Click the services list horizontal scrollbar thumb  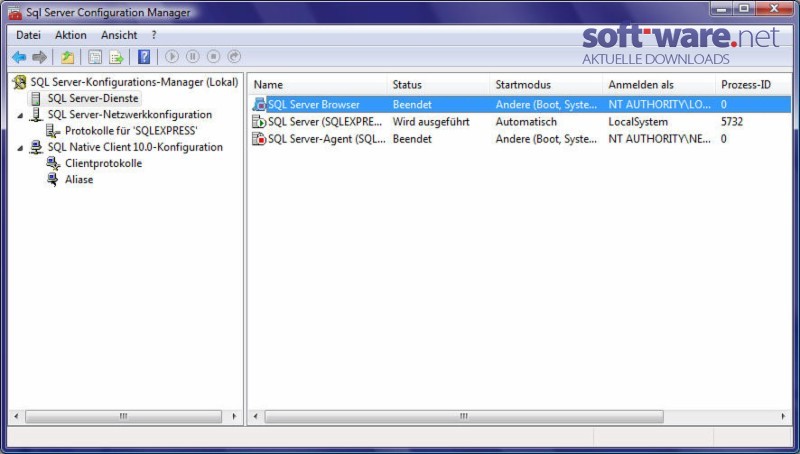click(464, 416)
